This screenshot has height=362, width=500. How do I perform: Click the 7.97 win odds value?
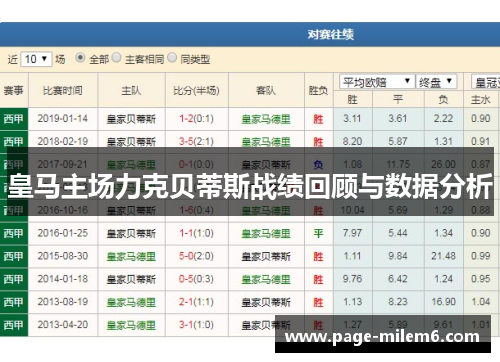(x=352, y=233)
